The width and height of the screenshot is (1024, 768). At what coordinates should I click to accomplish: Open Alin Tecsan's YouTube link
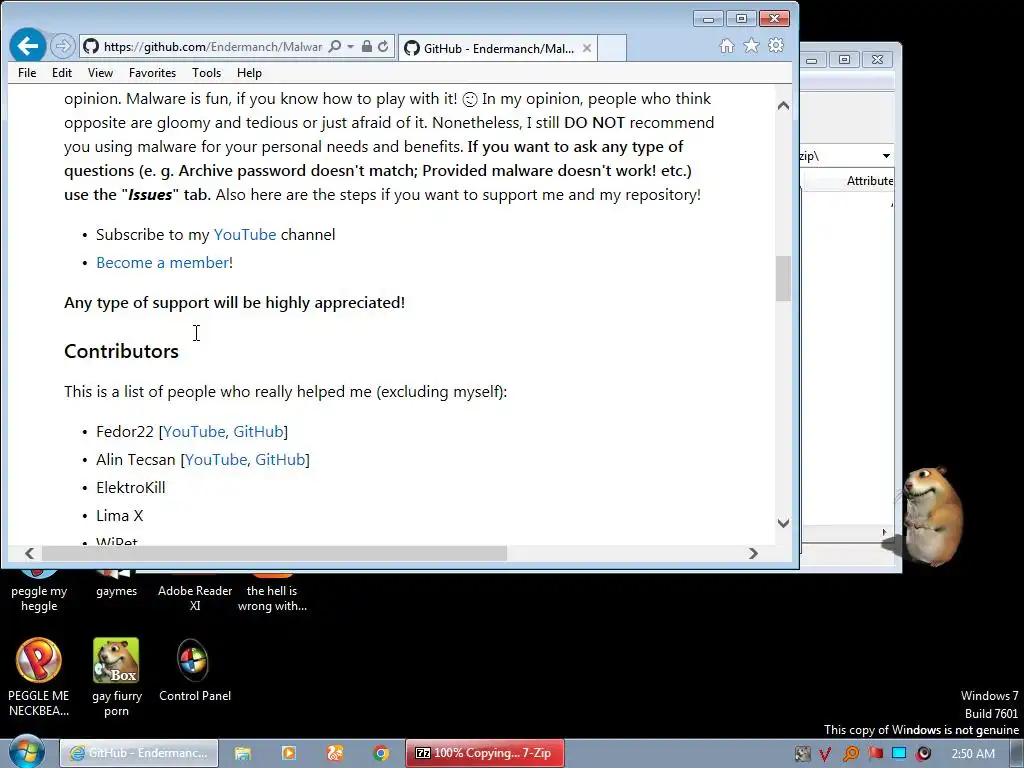coord(216,460)
